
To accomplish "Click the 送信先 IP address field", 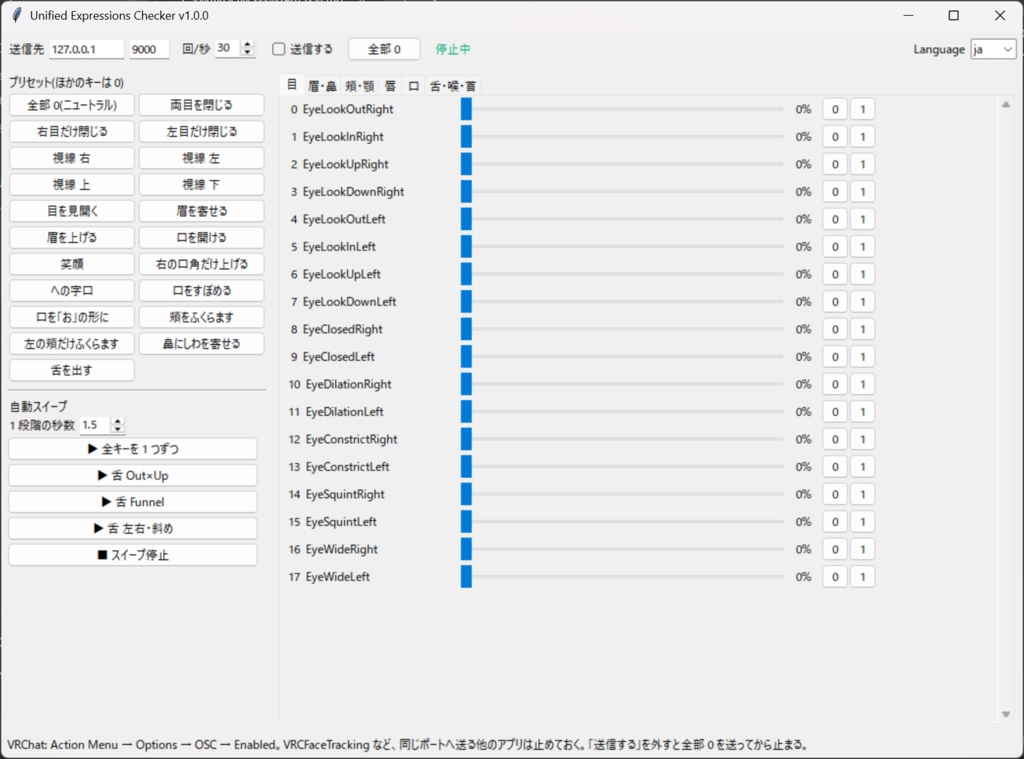I will (x=86, y=49).
